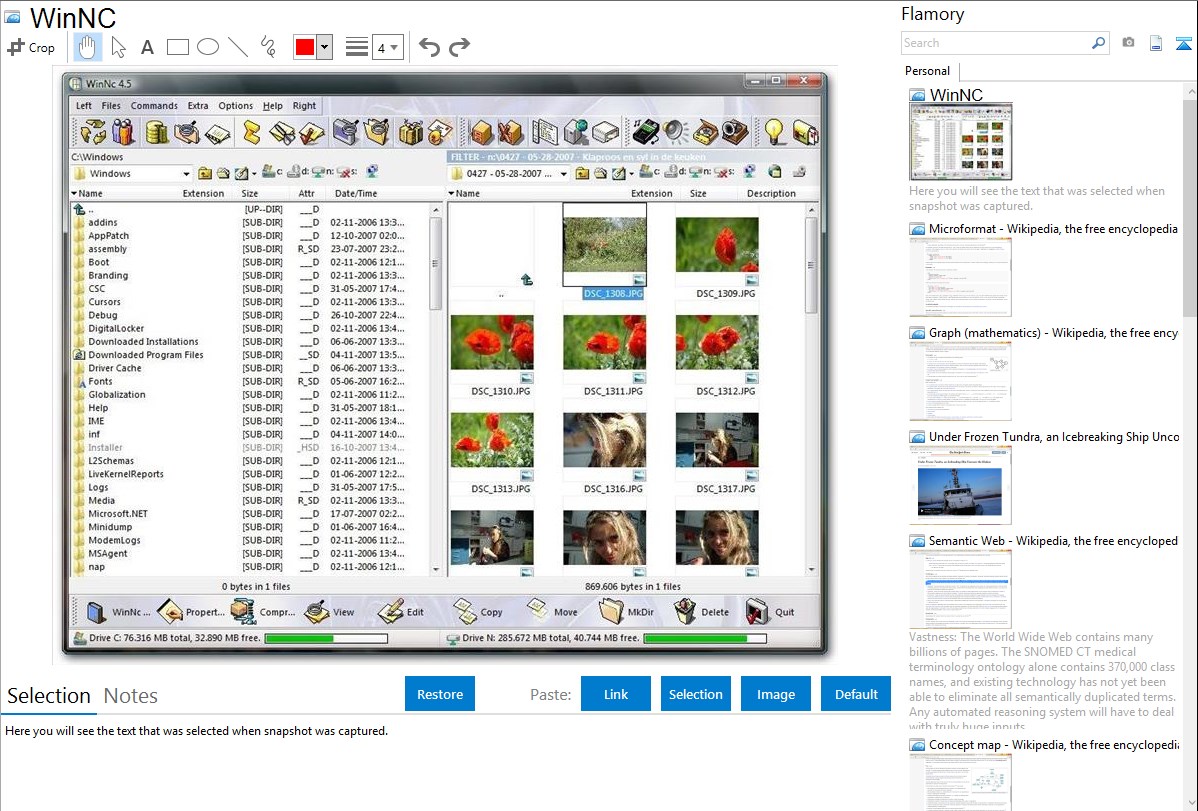Pick the text annotation tool A
1198x811 pixels.
click(x=147, y=47)
